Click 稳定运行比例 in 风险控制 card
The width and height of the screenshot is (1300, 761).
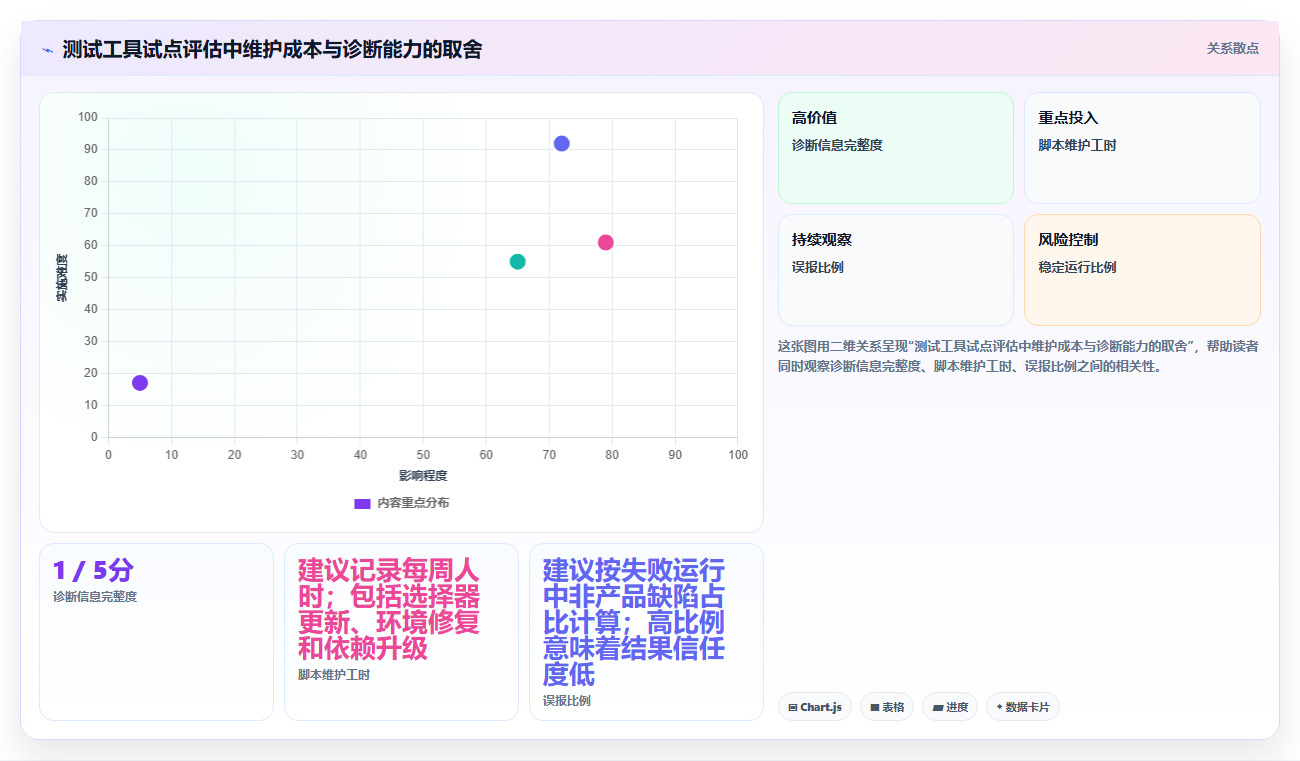pos(1077,267)
